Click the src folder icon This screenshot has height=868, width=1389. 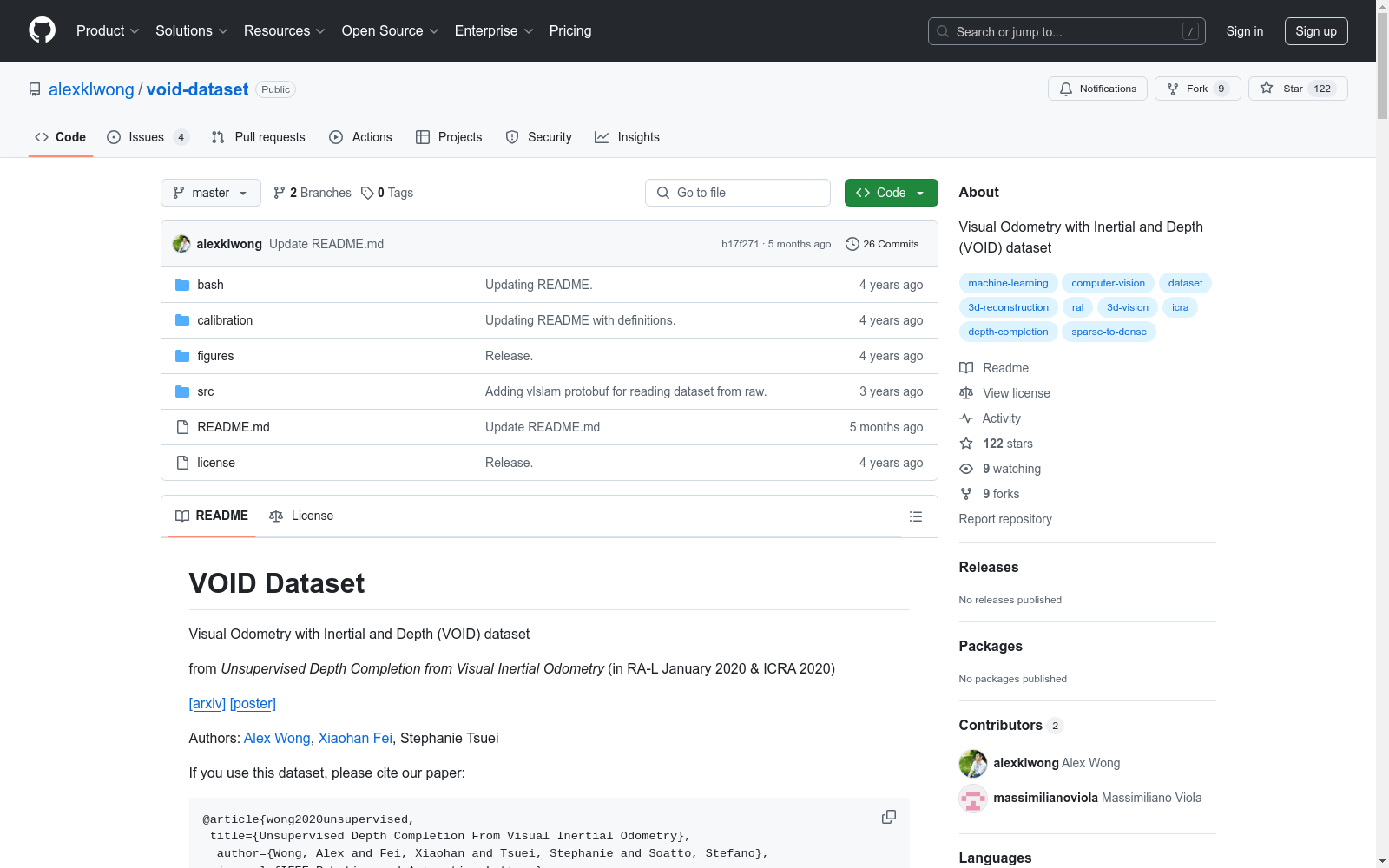pos(182,391)
